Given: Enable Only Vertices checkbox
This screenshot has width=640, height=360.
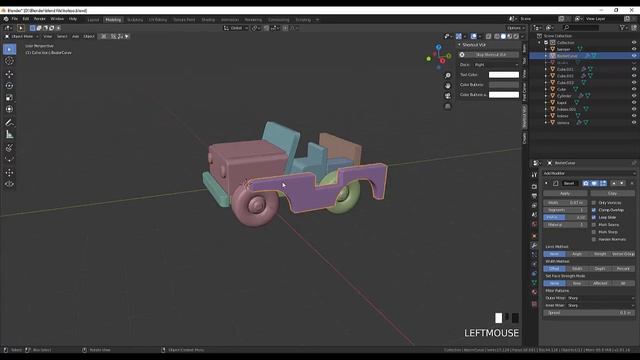Looking at the screenshot, I should [x=594, y=202].
